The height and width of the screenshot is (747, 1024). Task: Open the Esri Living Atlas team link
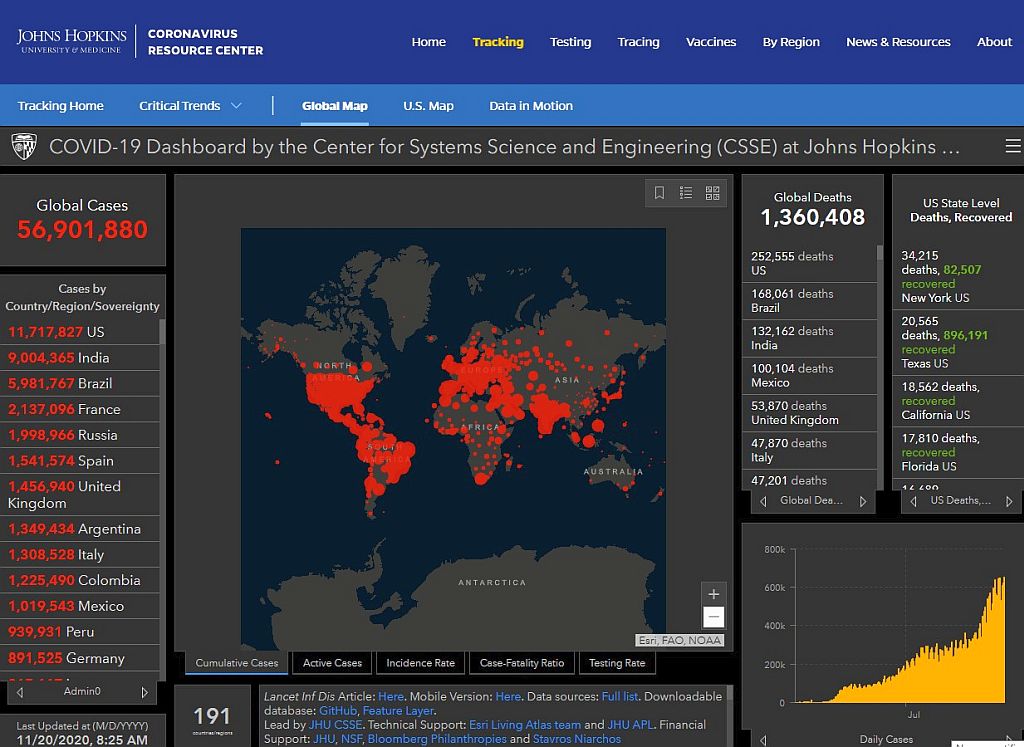pos(524,725)
